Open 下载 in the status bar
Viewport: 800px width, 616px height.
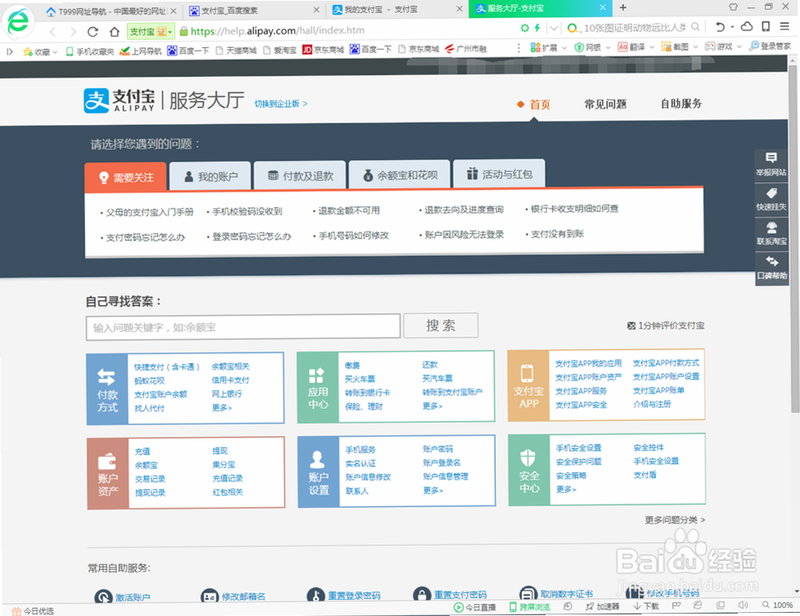[646, 606]
